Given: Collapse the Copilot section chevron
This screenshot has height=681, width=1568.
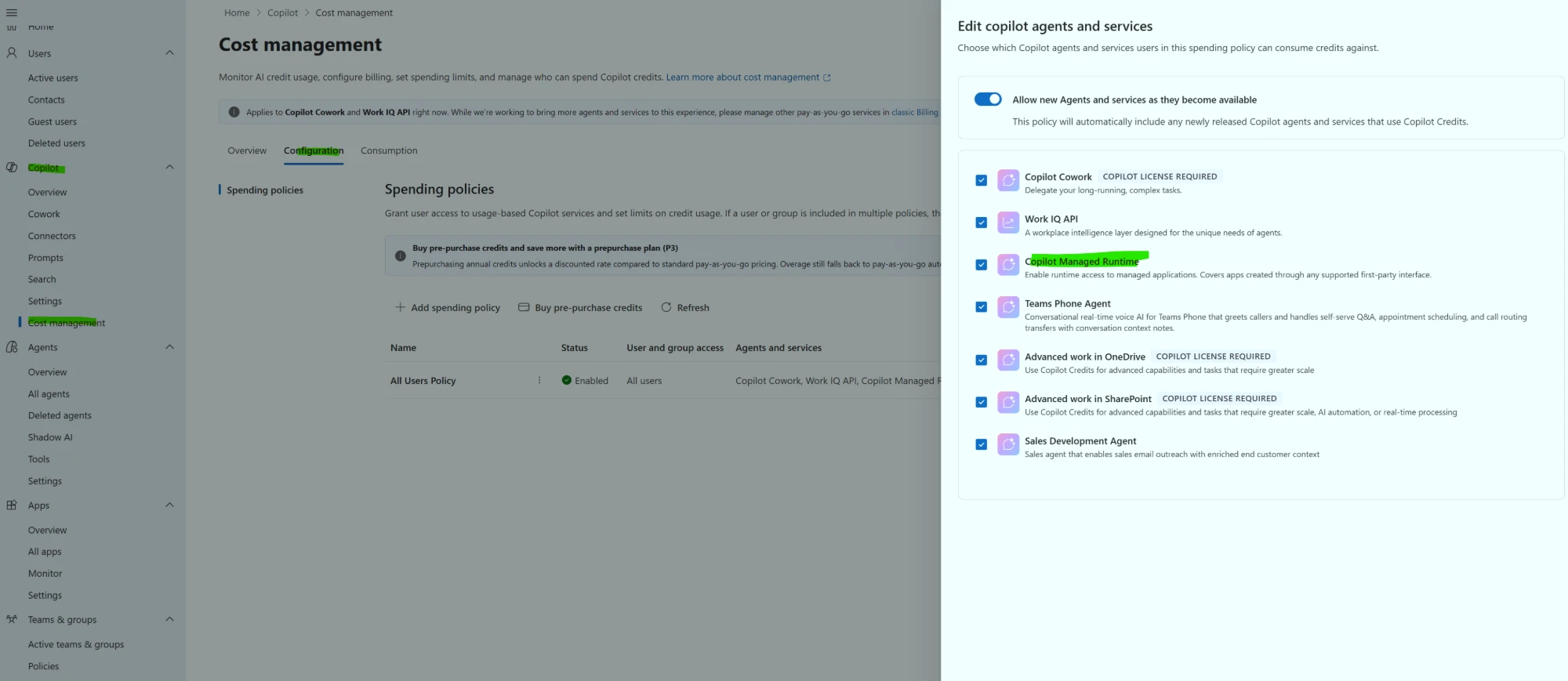Looking at the screenshot, I should coord(170,167).
